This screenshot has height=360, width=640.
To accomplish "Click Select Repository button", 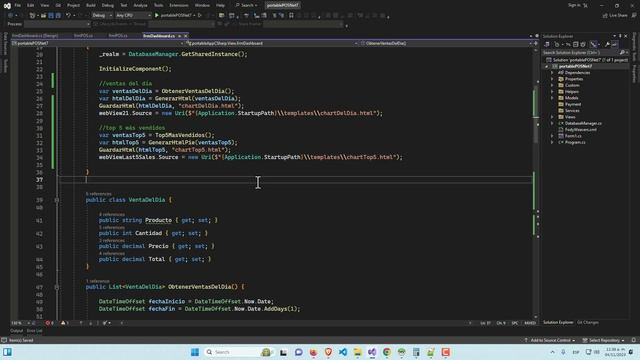I will coord(604,340).
